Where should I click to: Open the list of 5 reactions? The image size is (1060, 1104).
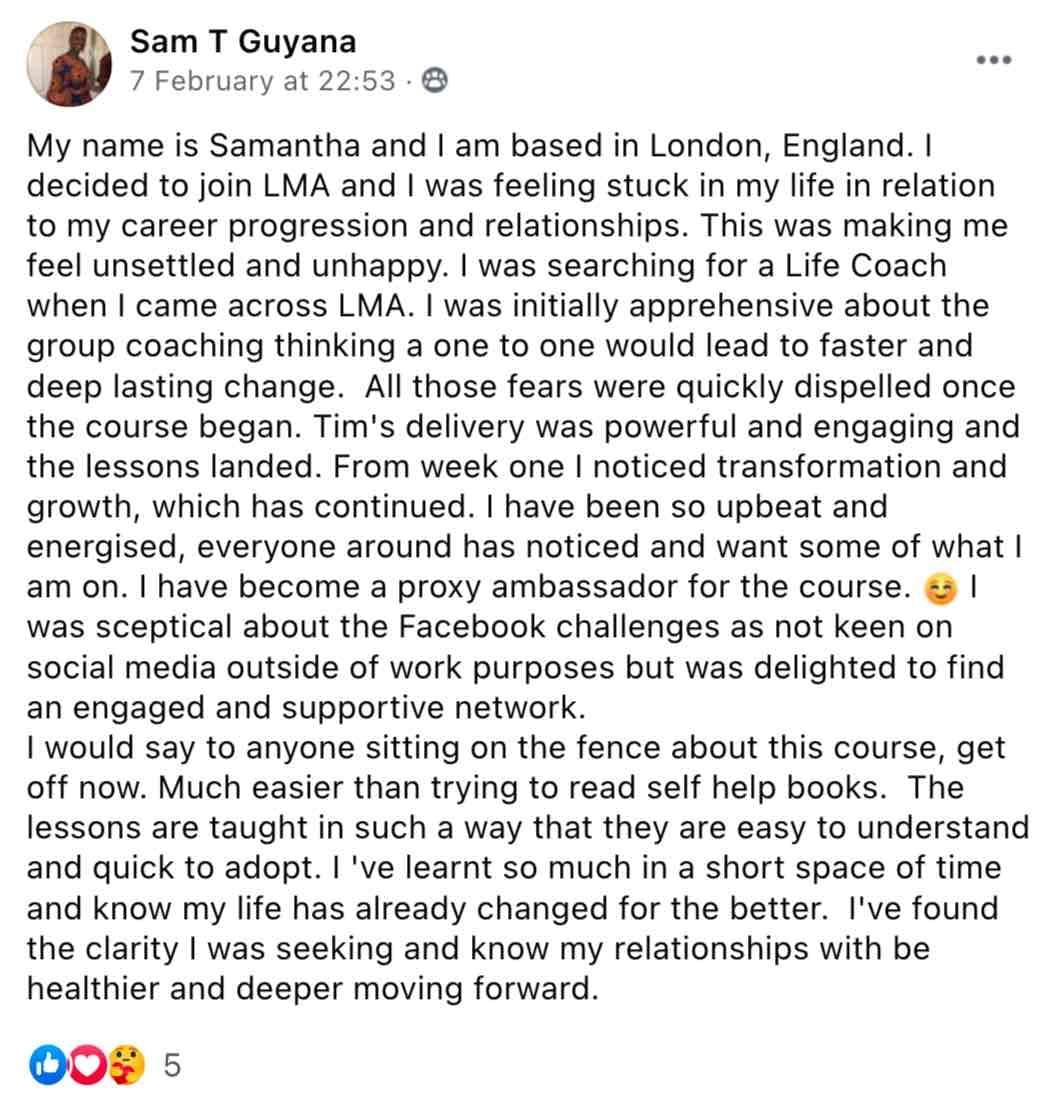point(172,1065)
